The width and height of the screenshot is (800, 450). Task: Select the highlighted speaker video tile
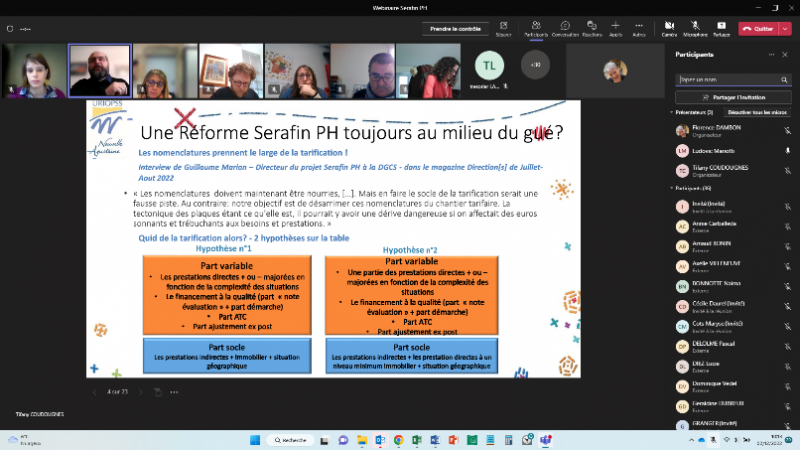(x=100, y=70)
